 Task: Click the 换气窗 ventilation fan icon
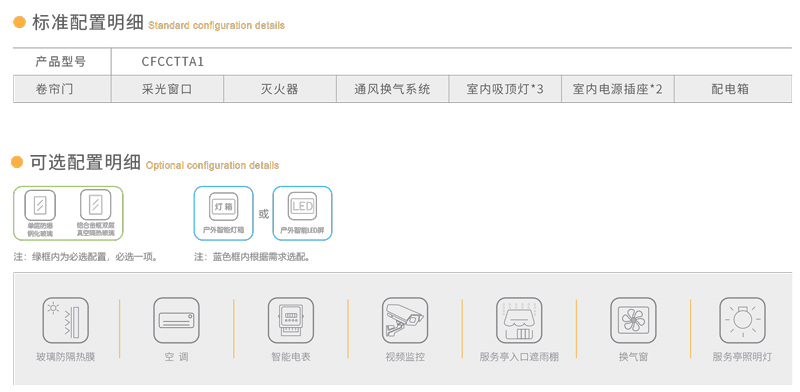(x=633, y=321)
